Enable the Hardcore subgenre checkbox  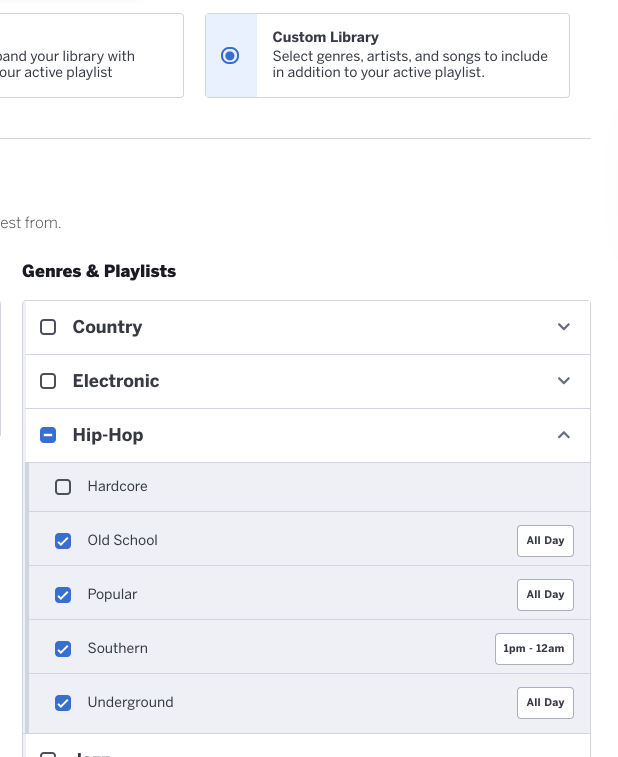click(63, 487)
